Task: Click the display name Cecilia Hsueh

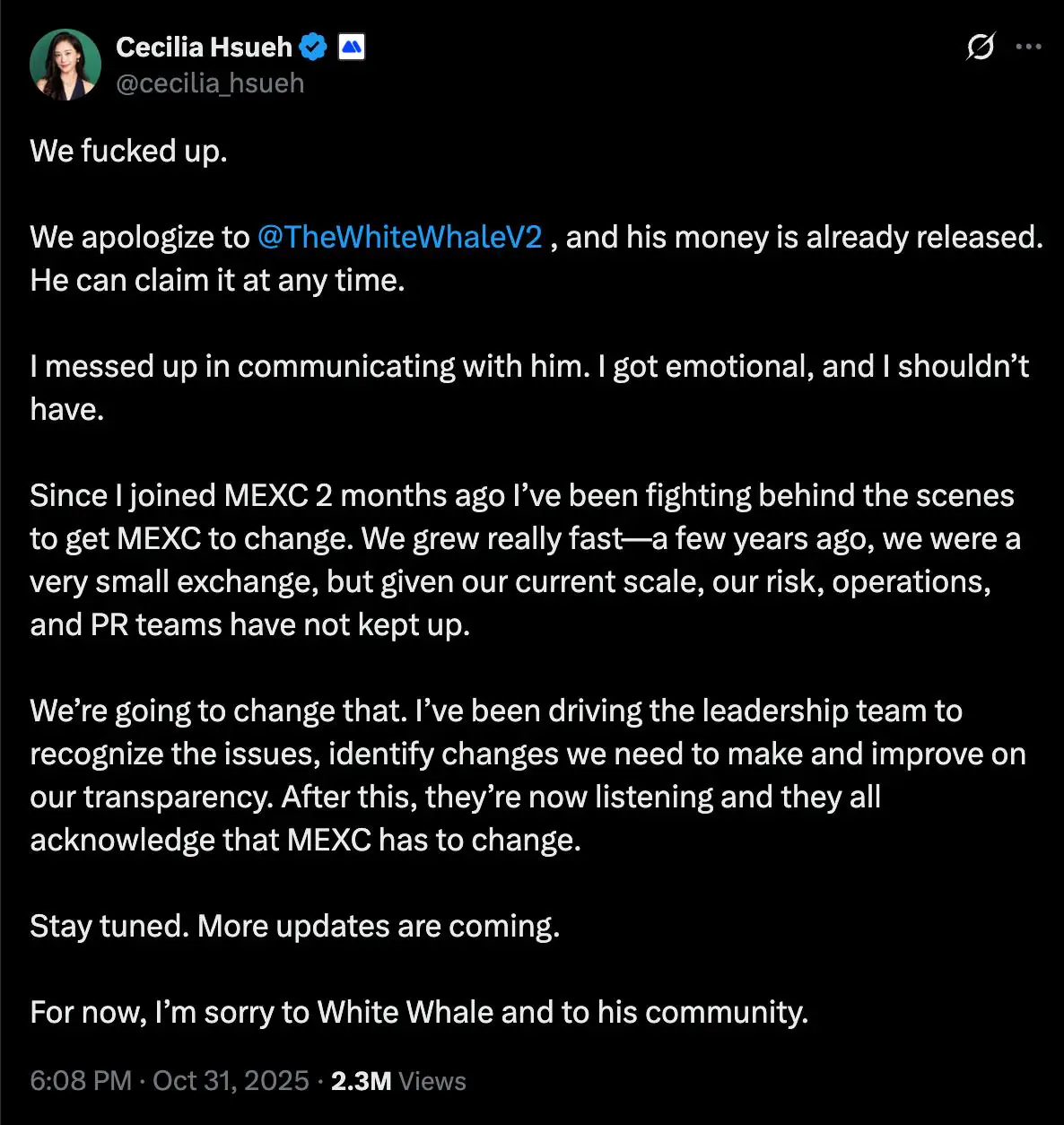Action: click(x=204, y=47)
